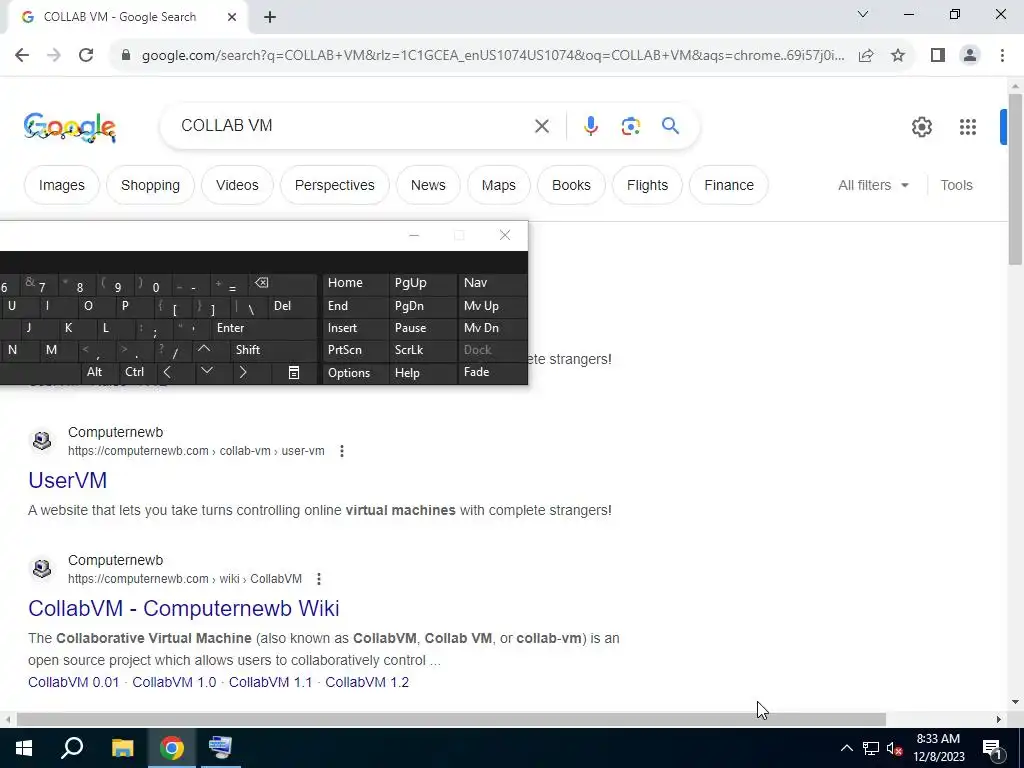
Task: Click the vertical page scrollbar thumb
Action: pos(1015,179)
